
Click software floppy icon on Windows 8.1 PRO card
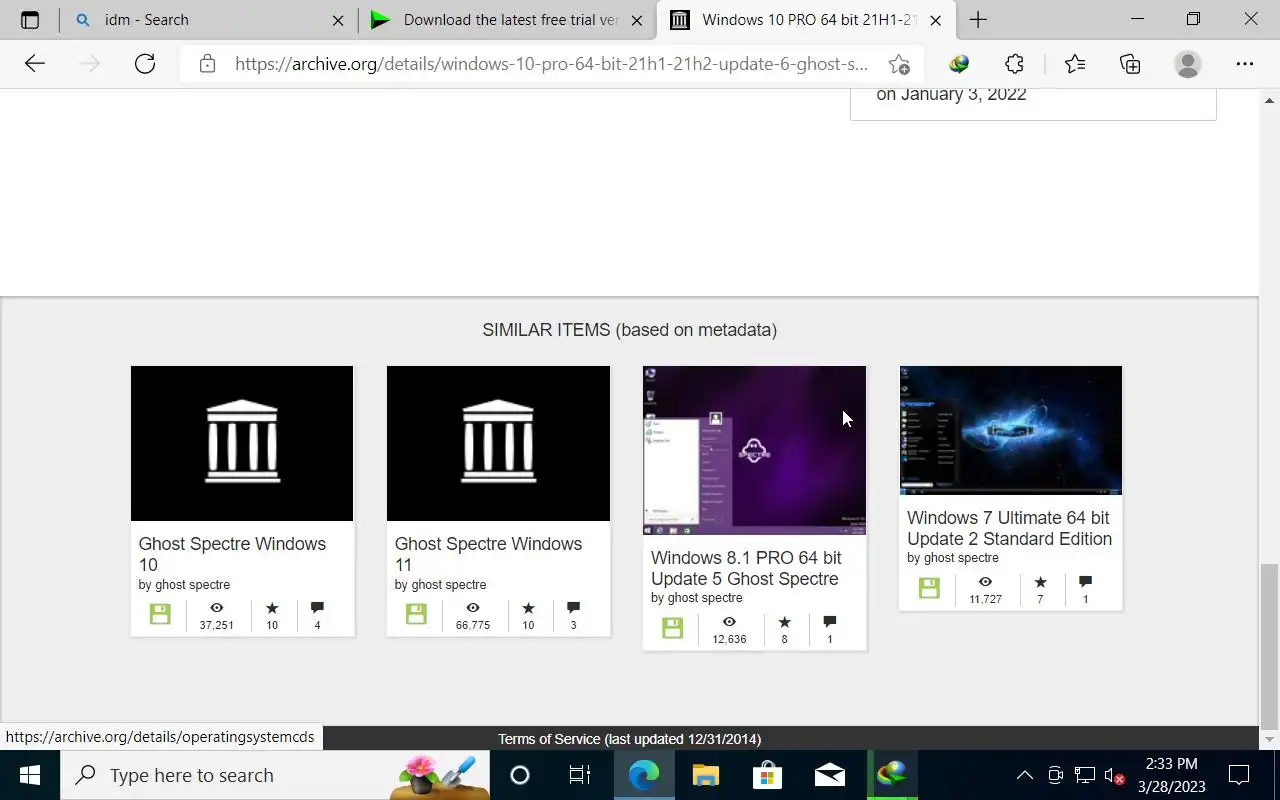pos(672,627)
